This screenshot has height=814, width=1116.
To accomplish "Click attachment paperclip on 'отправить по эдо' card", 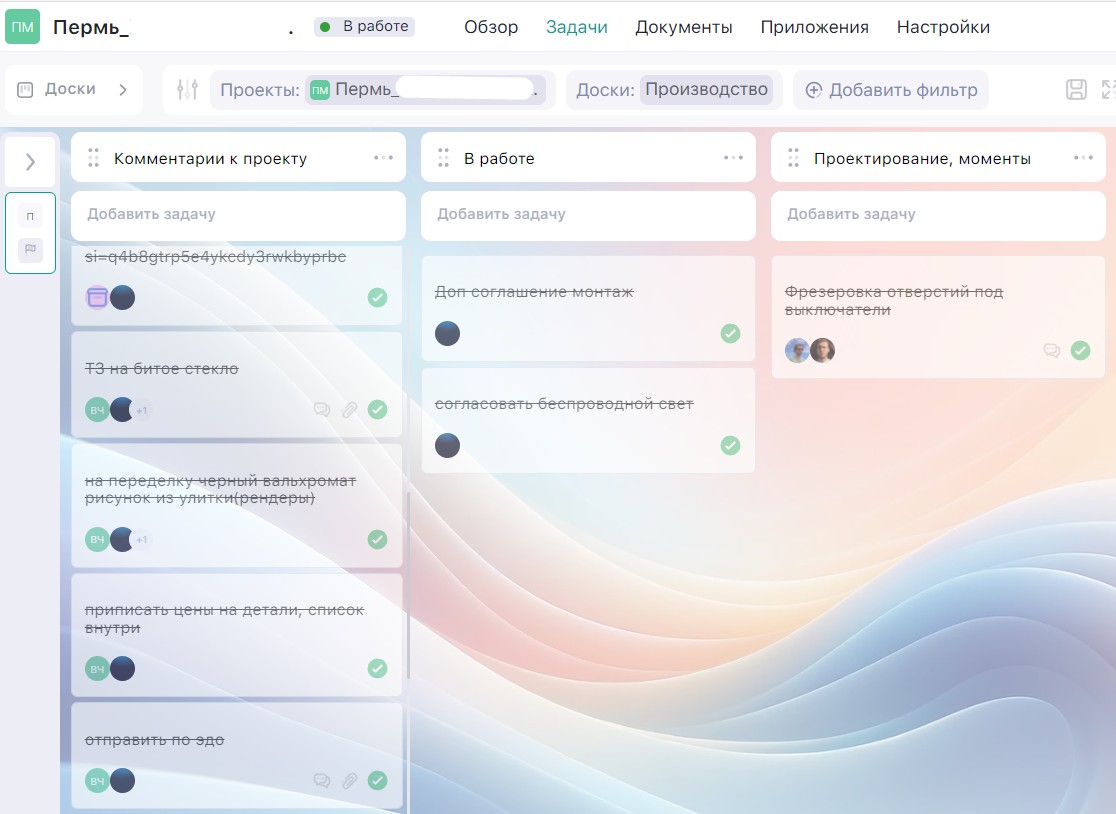I will pos(350,781).
